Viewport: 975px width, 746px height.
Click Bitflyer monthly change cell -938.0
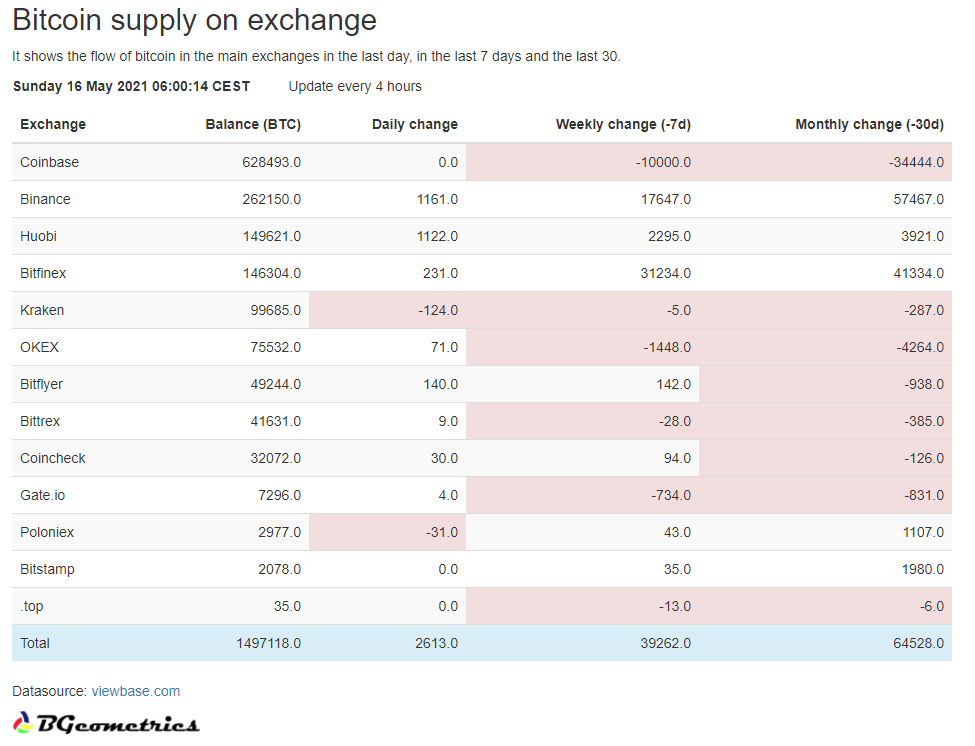click(923, 384)
